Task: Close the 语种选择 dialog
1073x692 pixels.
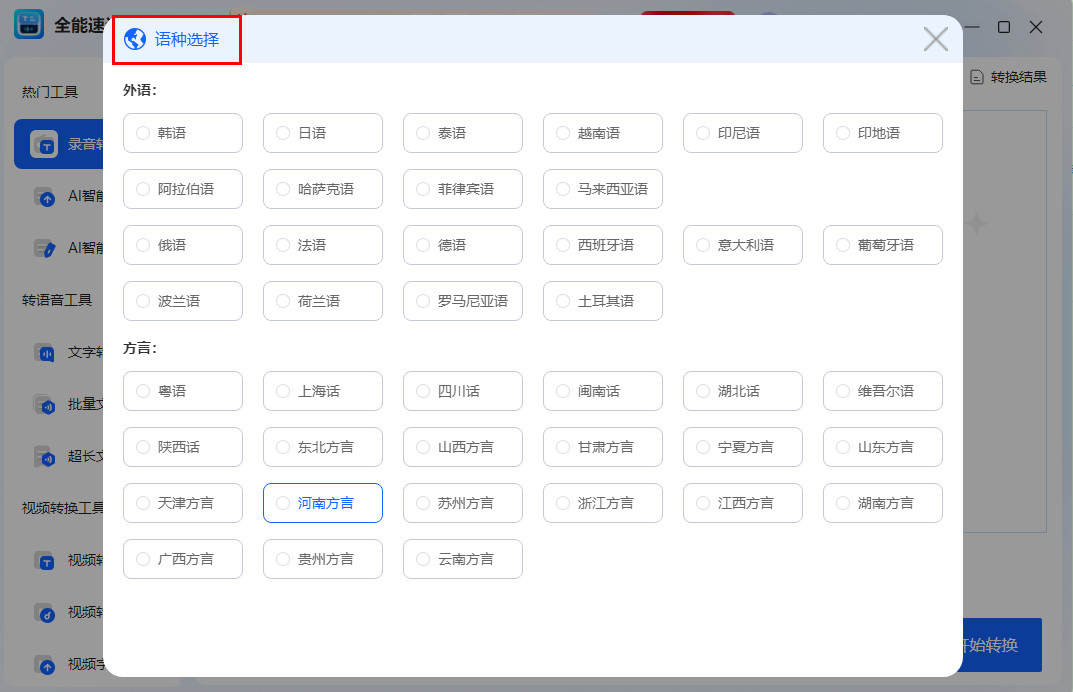Action: (x=936, y=40)
